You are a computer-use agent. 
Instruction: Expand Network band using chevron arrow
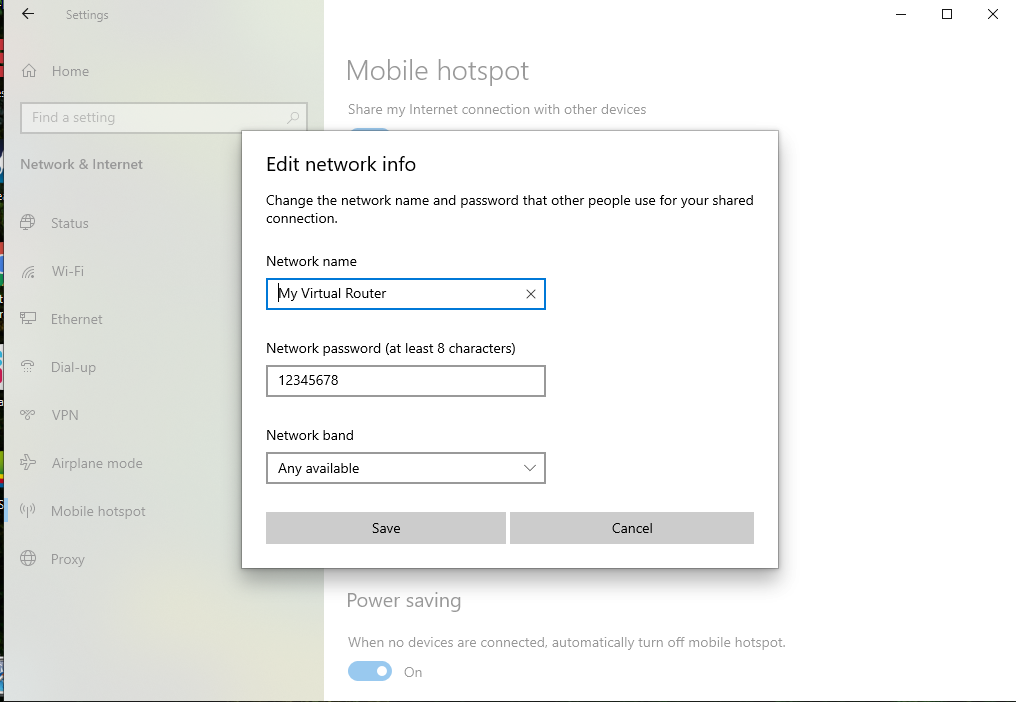point(530,468)
